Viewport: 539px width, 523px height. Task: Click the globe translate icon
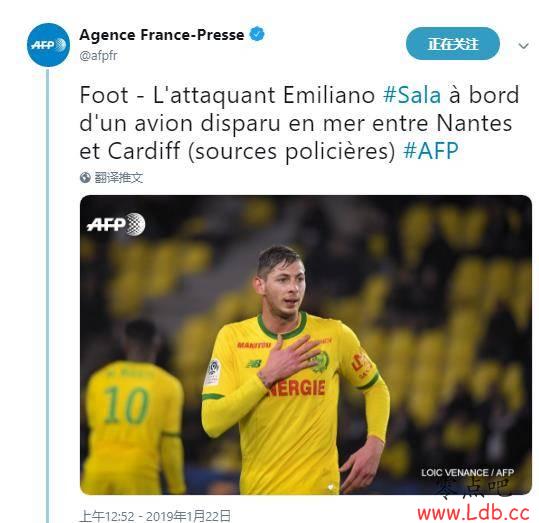[x=85, y=178]
